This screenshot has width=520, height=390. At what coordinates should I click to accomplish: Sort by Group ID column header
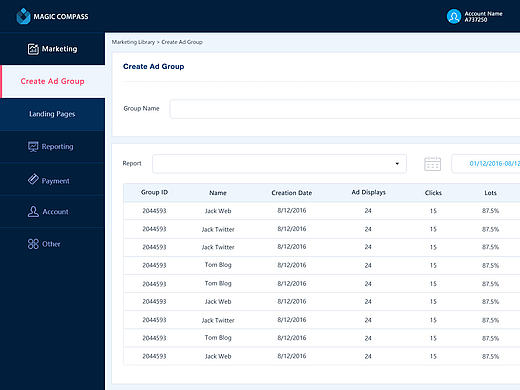click(x=154, y=192)
